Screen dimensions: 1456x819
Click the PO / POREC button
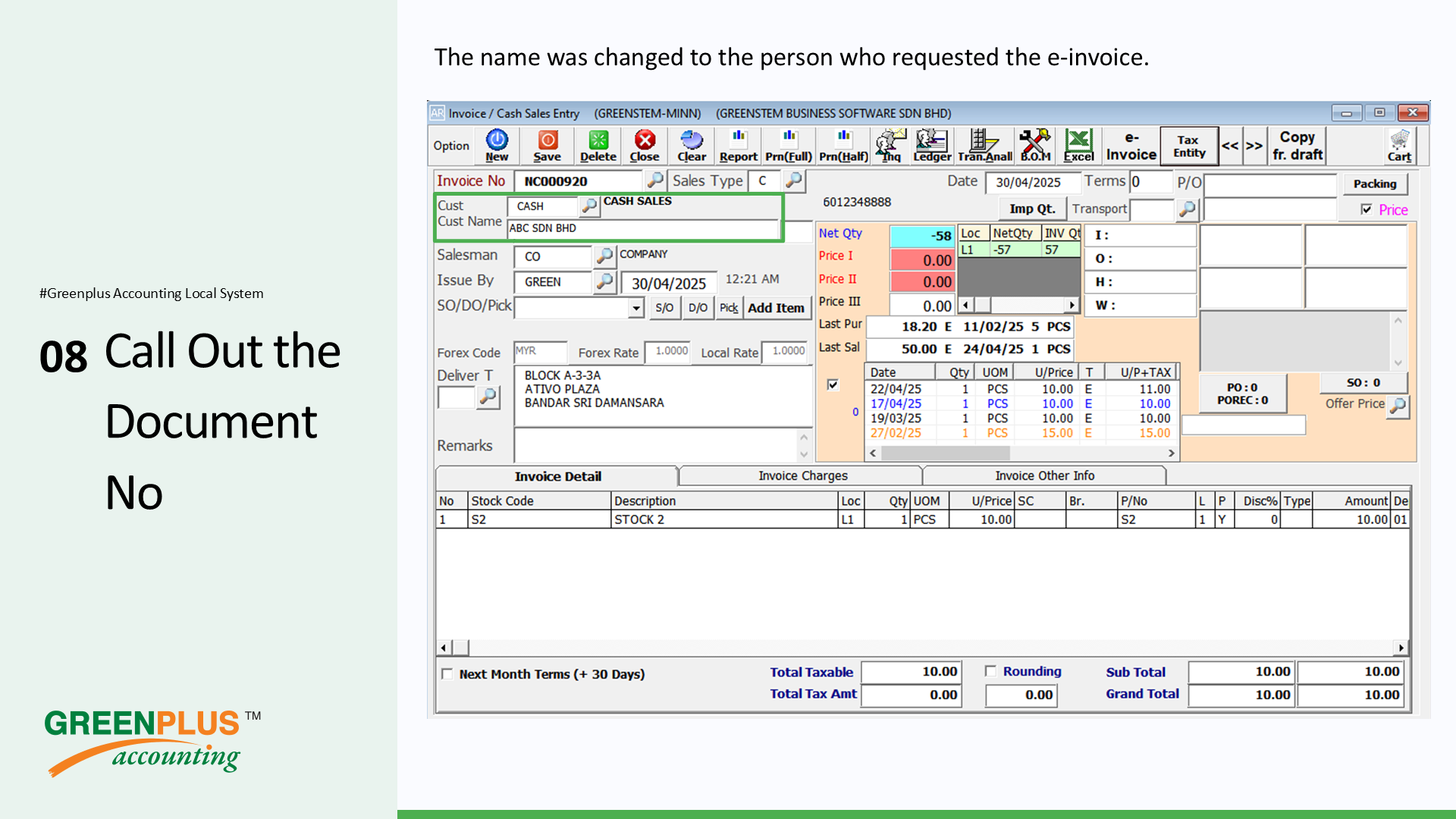[x=1243, y=393]
